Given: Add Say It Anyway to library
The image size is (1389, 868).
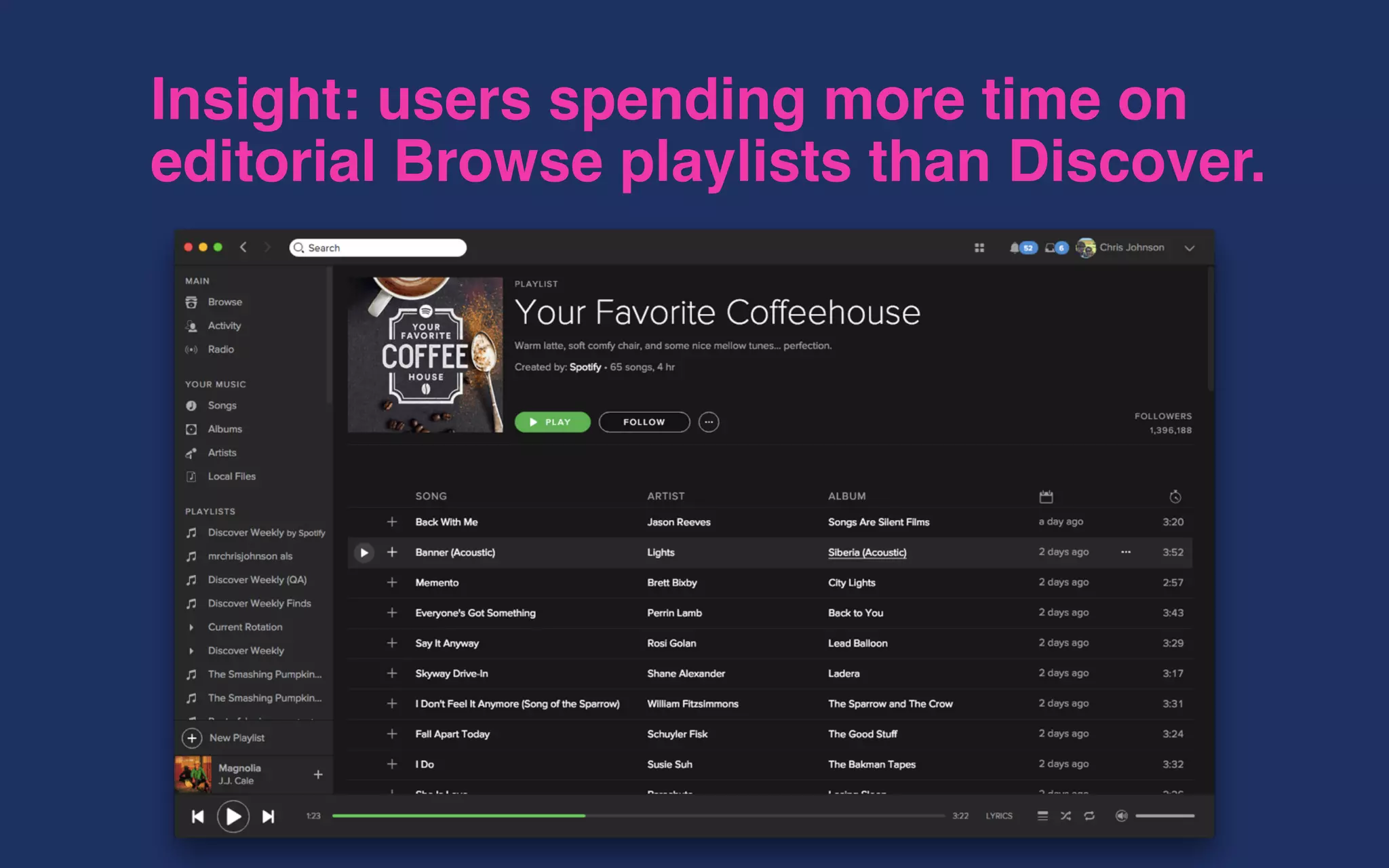Looking at the screenshot, I should coord(392,643).
